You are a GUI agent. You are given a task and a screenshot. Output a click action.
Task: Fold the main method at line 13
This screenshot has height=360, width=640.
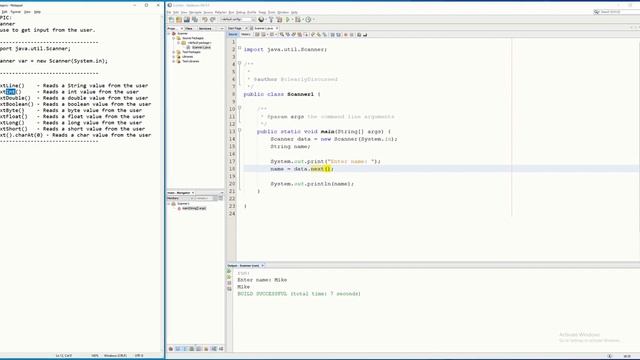point(240,130)
